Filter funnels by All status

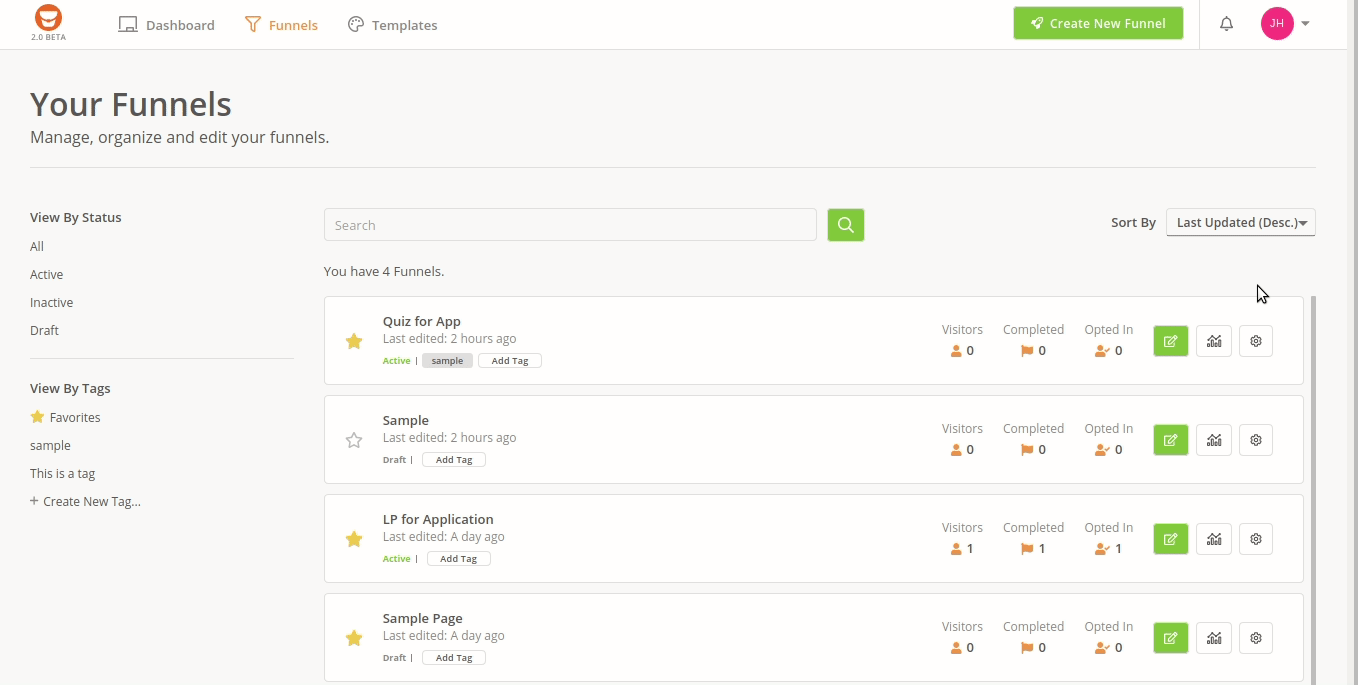(x=37, y=246)
